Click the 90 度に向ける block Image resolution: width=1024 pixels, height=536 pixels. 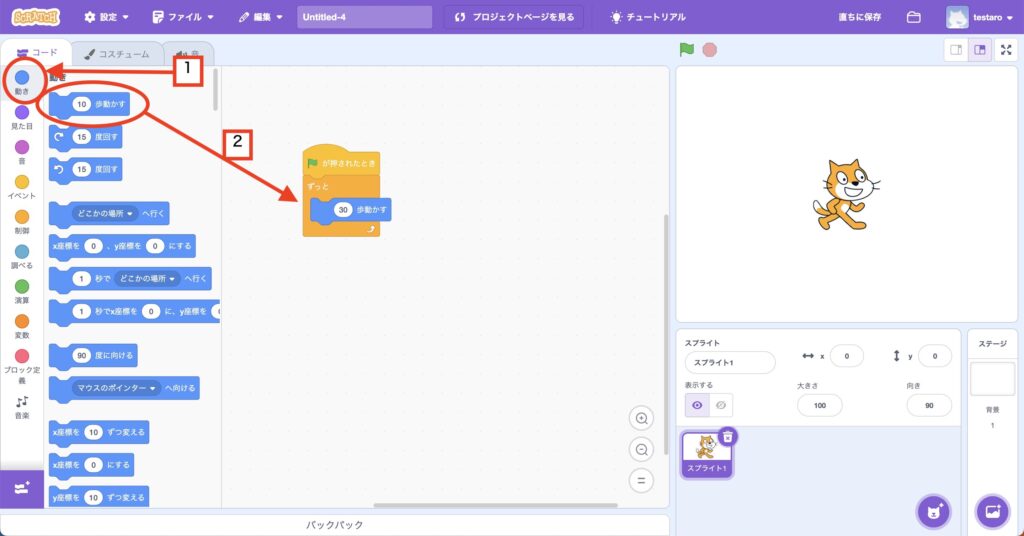[x=93, y=356]
